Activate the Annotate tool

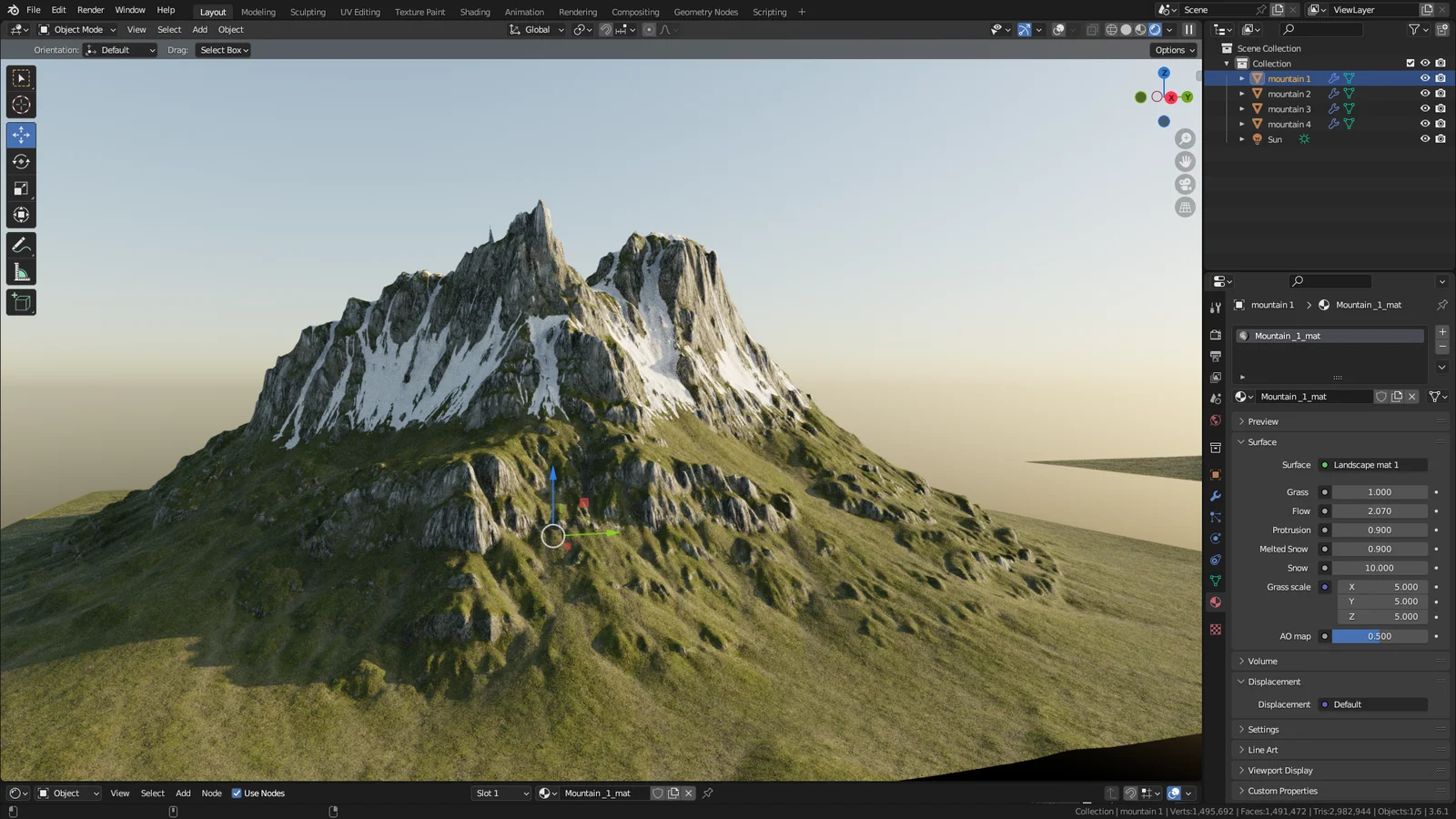tap(21, 243)
